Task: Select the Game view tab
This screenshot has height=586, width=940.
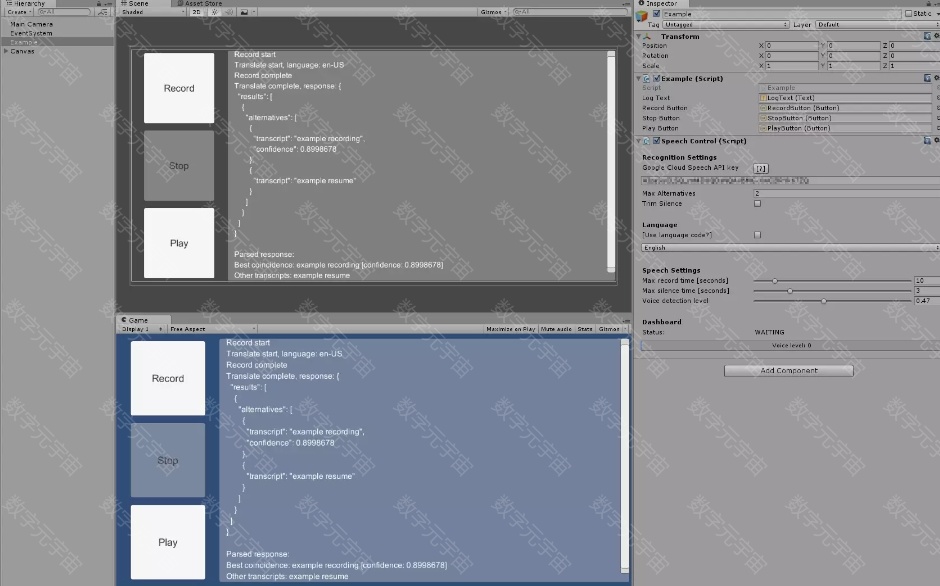Action: pos(136,320)
